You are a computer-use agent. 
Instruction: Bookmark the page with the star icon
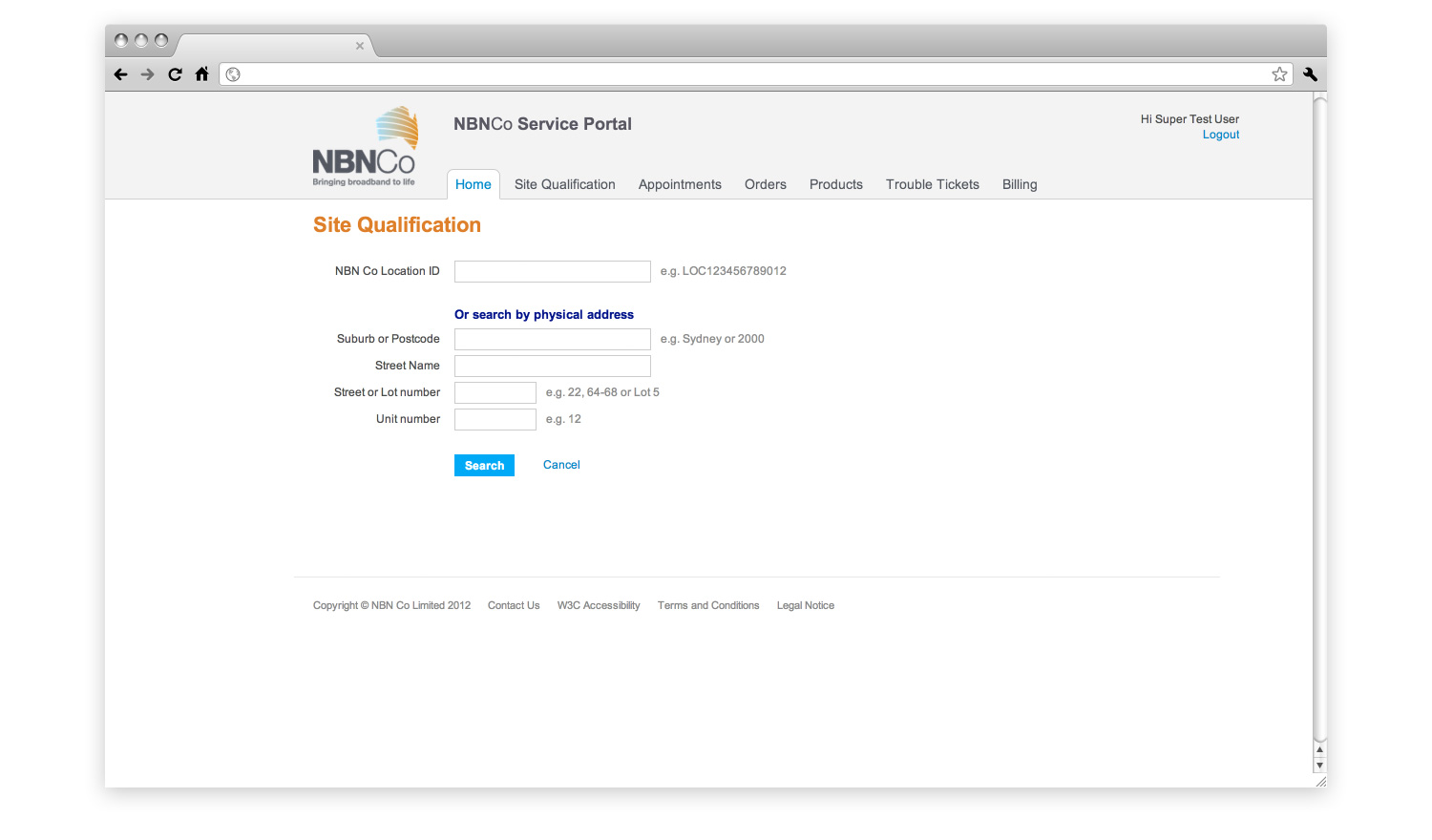point(1279,74)
